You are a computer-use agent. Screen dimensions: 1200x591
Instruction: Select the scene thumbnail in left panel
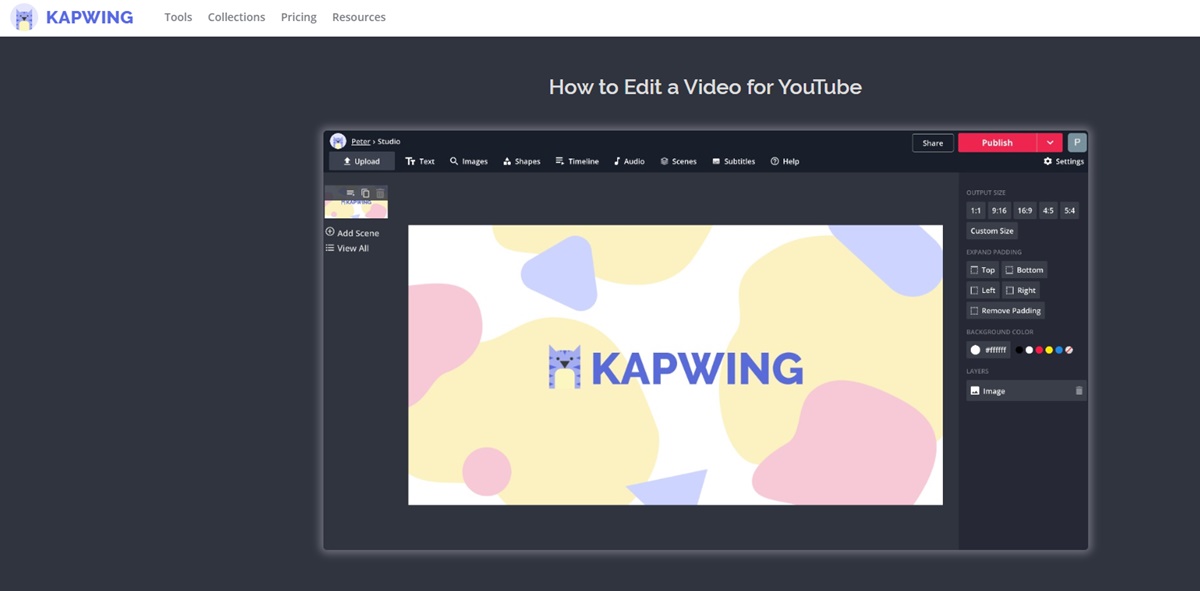click(356, 209)
